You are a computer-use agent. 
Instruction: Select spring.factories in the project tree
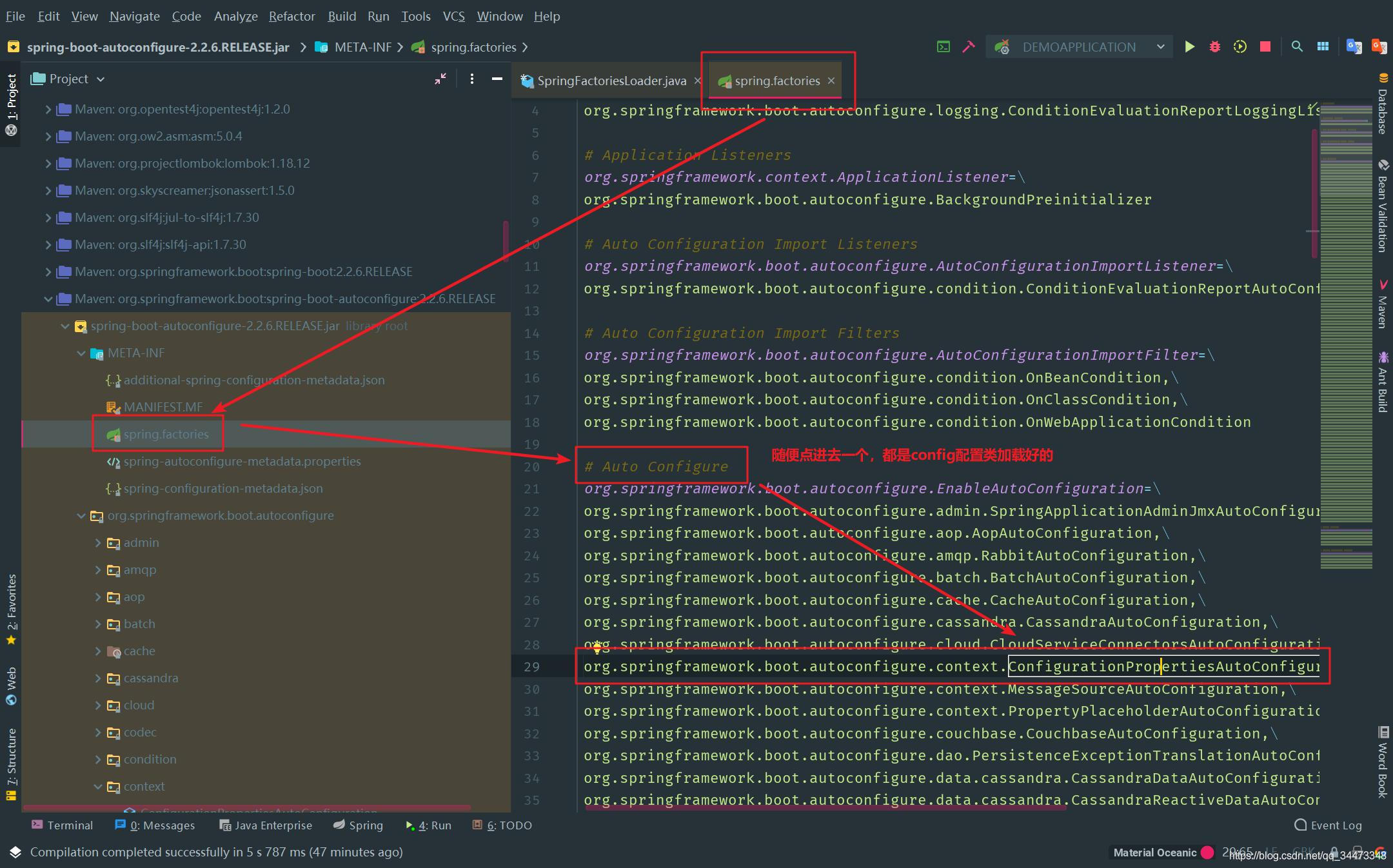166,435
